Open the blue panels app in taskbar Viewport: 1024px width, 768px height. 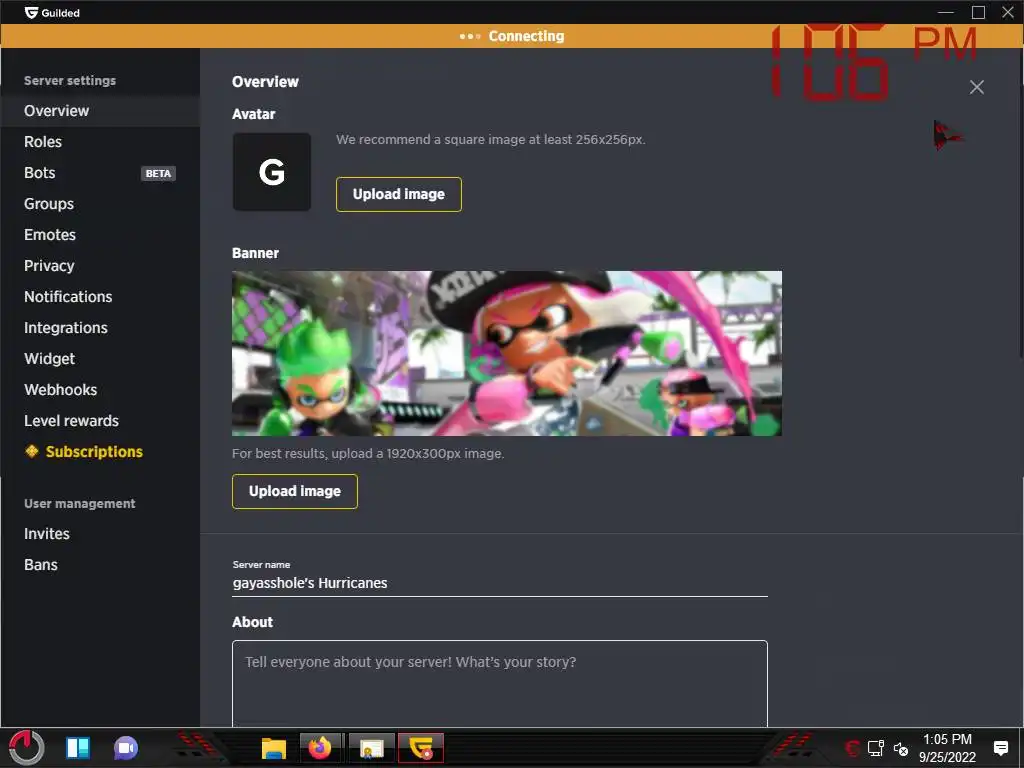[78, 748]
